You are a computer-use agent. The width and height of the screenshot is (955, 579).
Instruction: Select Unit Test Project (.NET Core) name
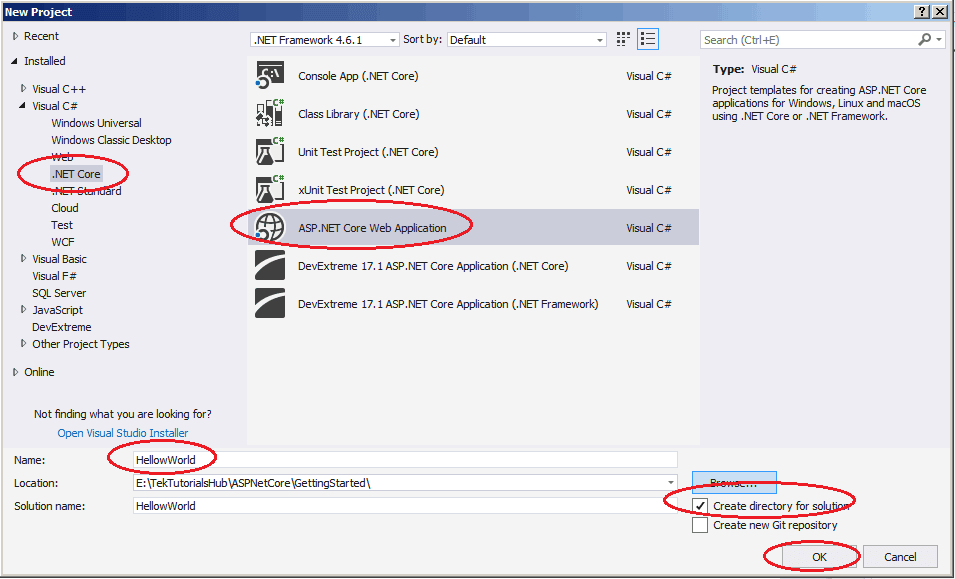coord(368,152)
